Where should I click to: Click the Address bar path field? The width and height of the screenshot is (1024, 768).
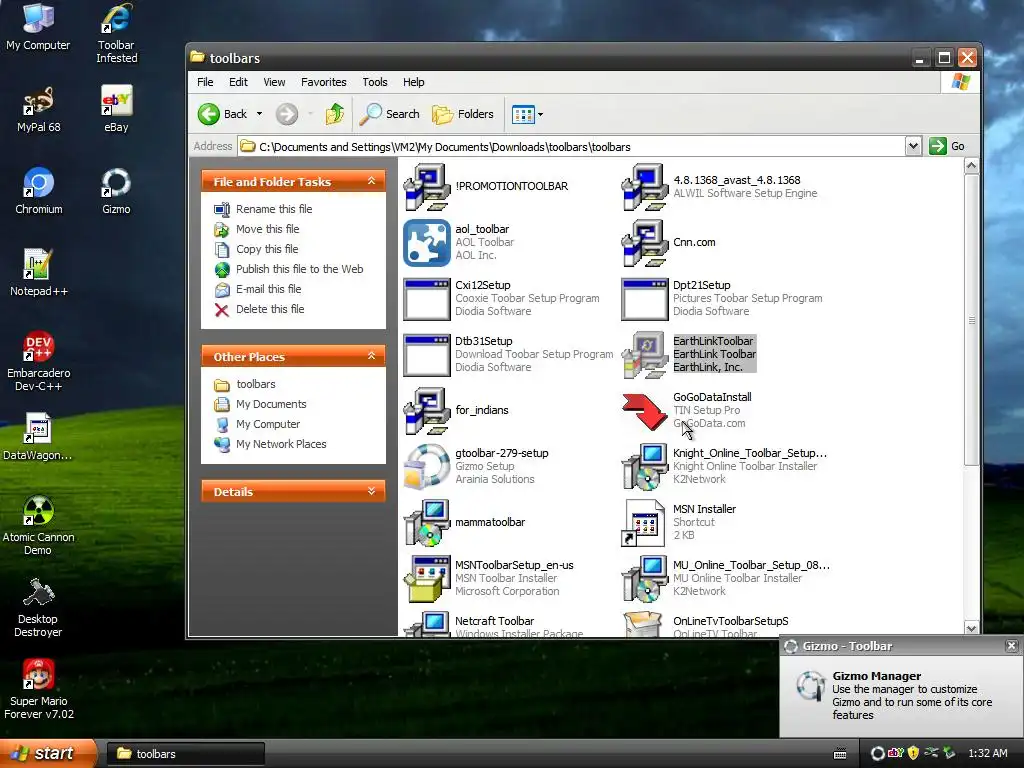(x=571, y=146)
